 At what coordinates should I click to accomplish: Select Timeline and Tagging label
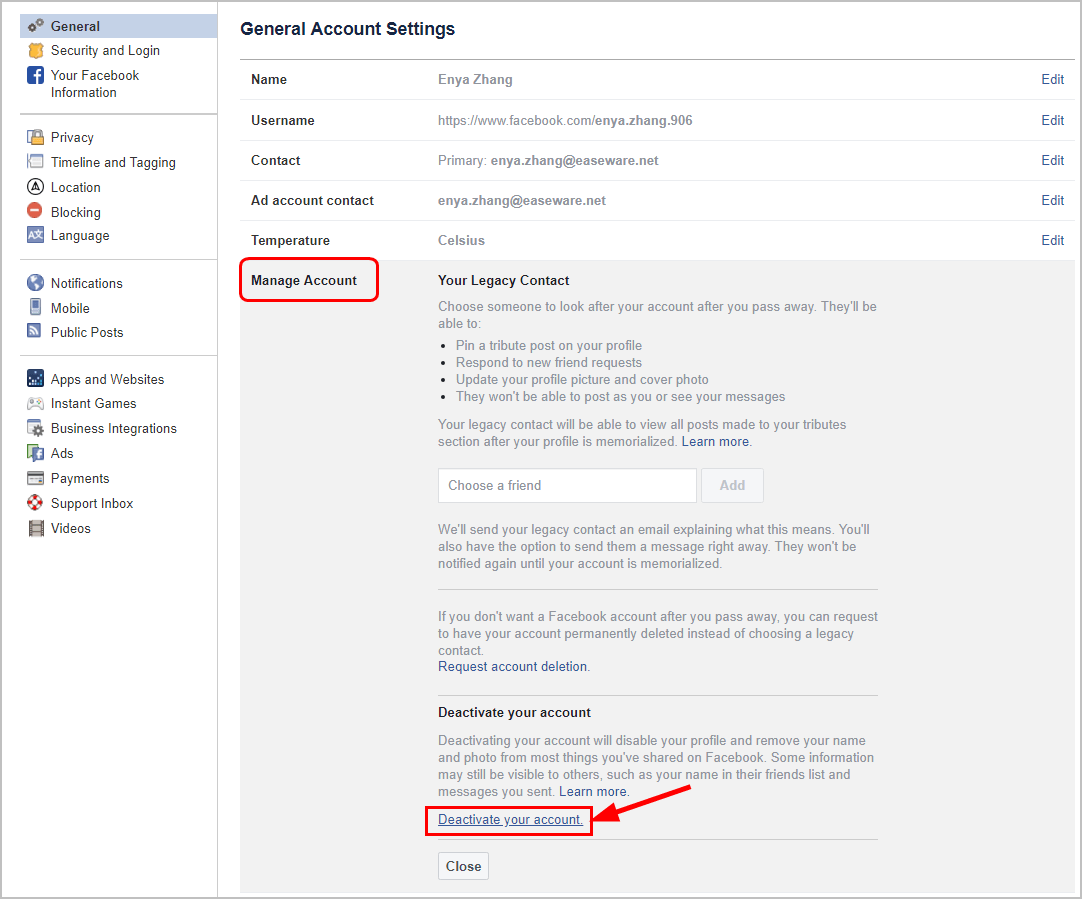point(113,162)
